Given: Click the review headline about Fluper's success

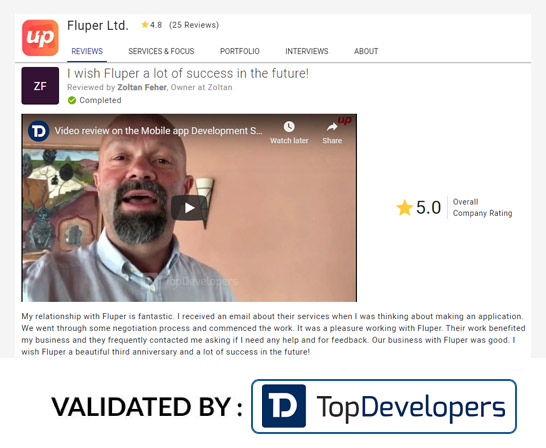Looking at the screenshot, I should pyautogui.click(x=188, y=73).
